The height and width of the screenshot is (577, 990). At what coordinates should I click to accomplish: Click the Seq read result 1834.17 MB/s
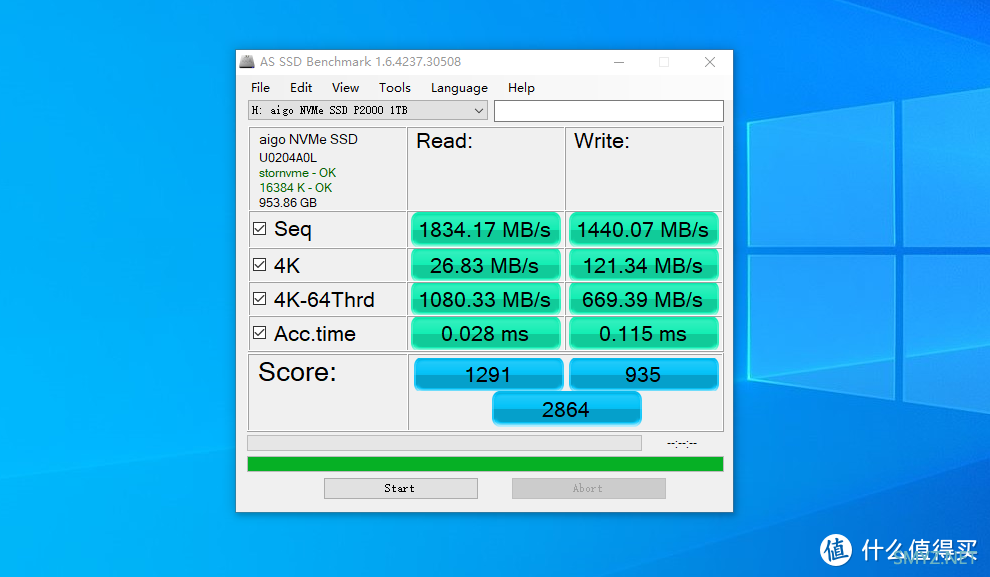point(485,230)
